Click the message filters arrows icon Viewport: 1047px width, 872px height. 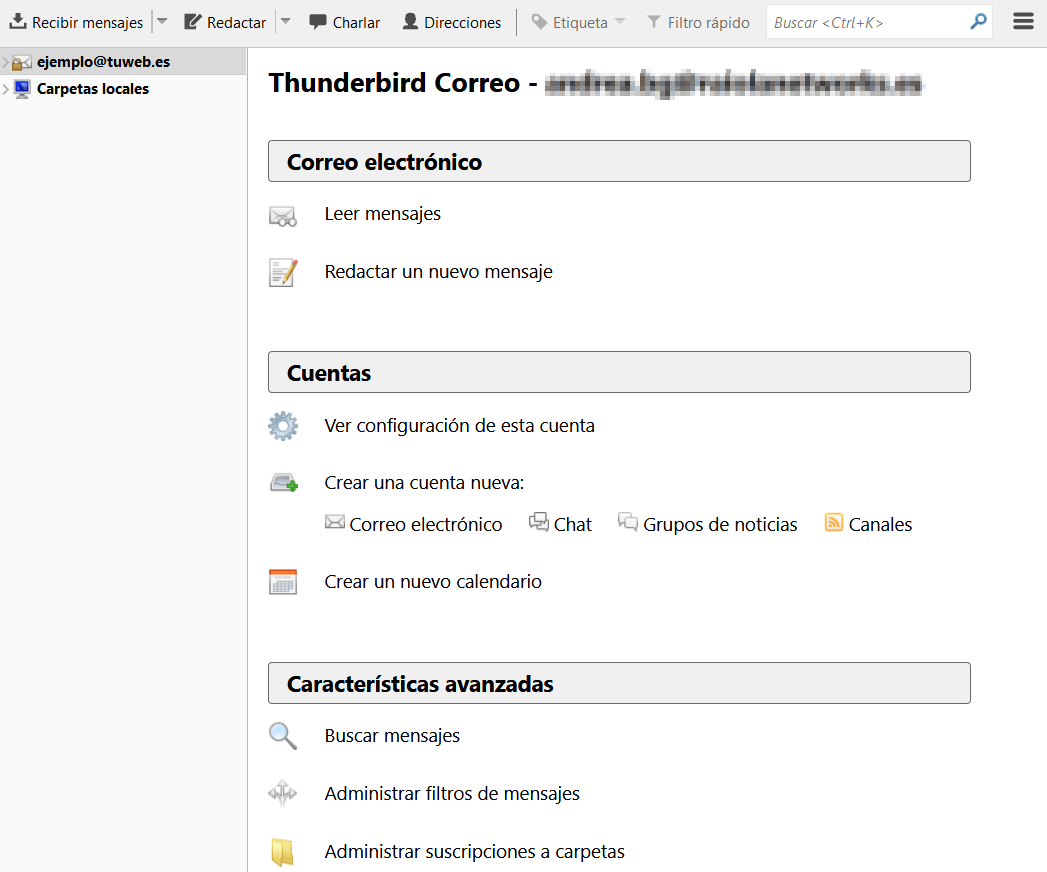[x=282, y=793]
